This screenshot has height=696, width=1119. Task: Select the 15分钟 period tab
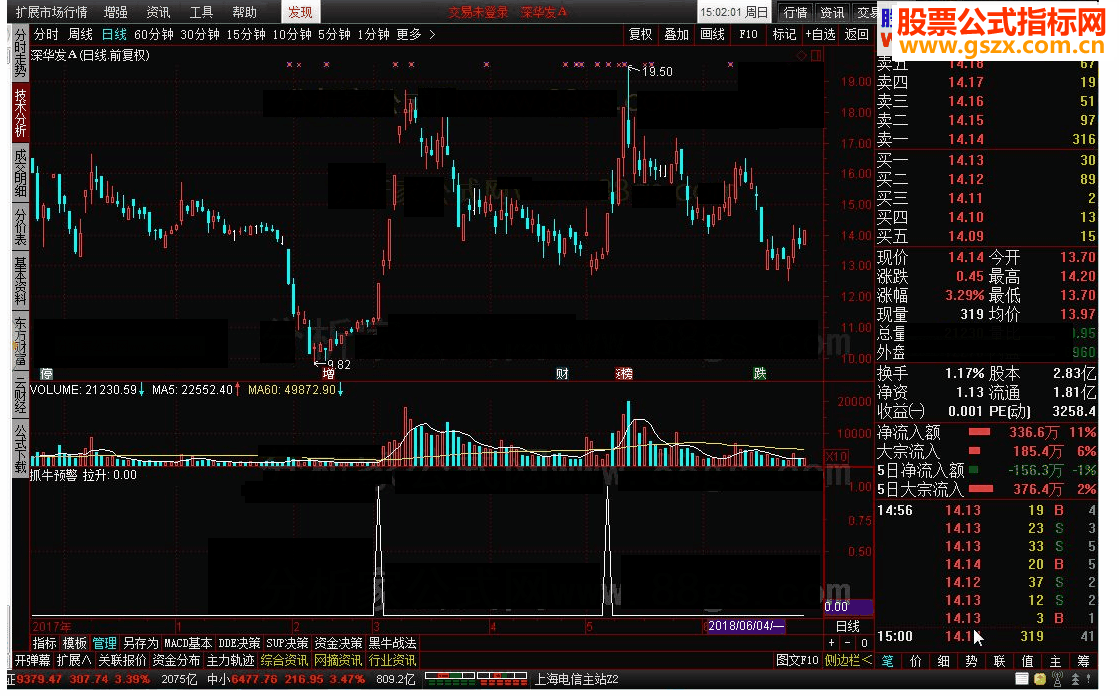246,34
